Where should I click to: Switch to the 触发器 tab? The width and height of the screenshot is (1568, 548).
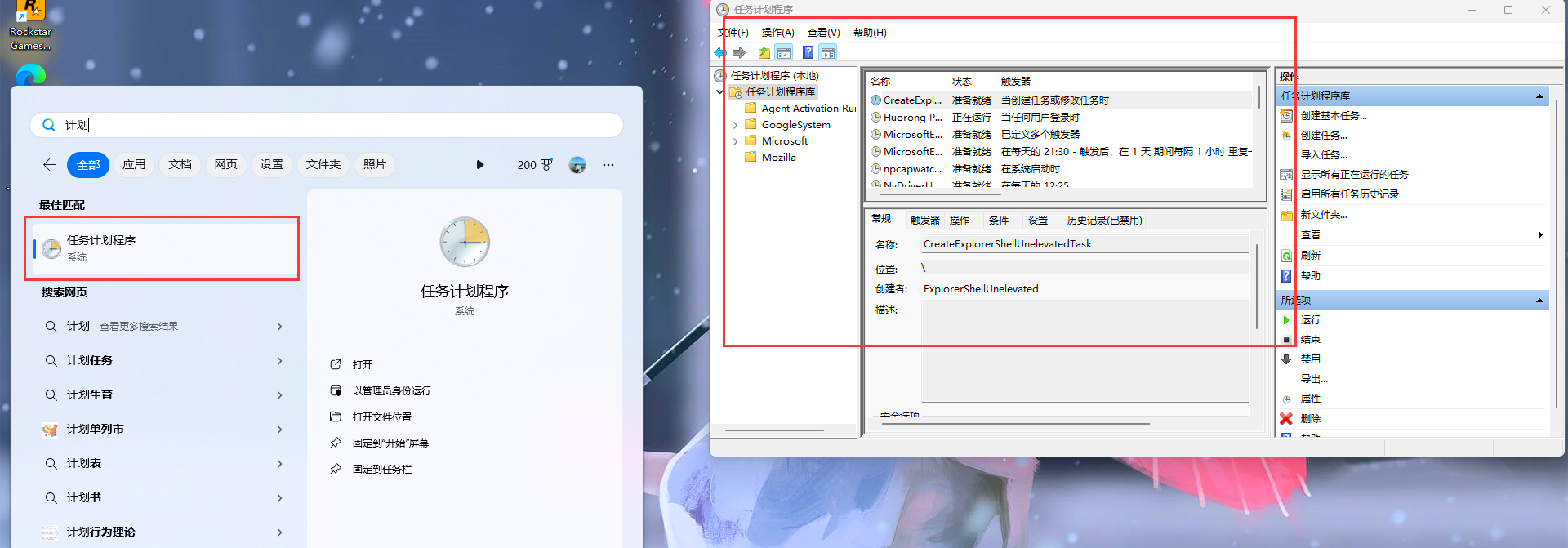point(924,221)
